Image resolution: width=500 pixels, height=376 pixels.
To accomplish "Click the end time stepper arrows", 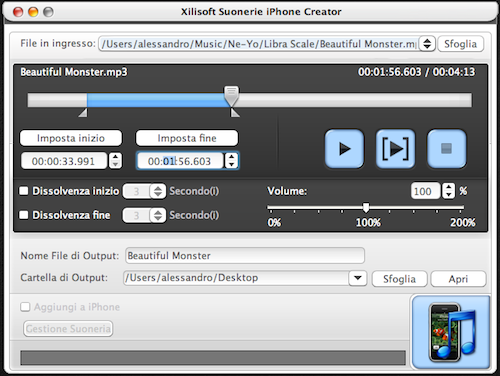I will click(231, 161).
